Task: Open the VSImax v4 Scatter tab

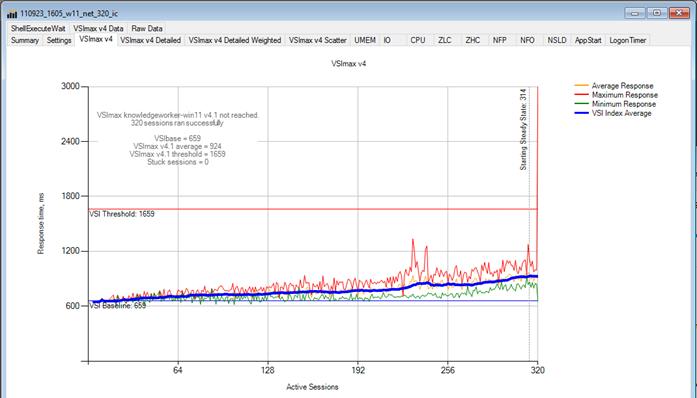Action: pyautogui.click(x=317, y=40)
